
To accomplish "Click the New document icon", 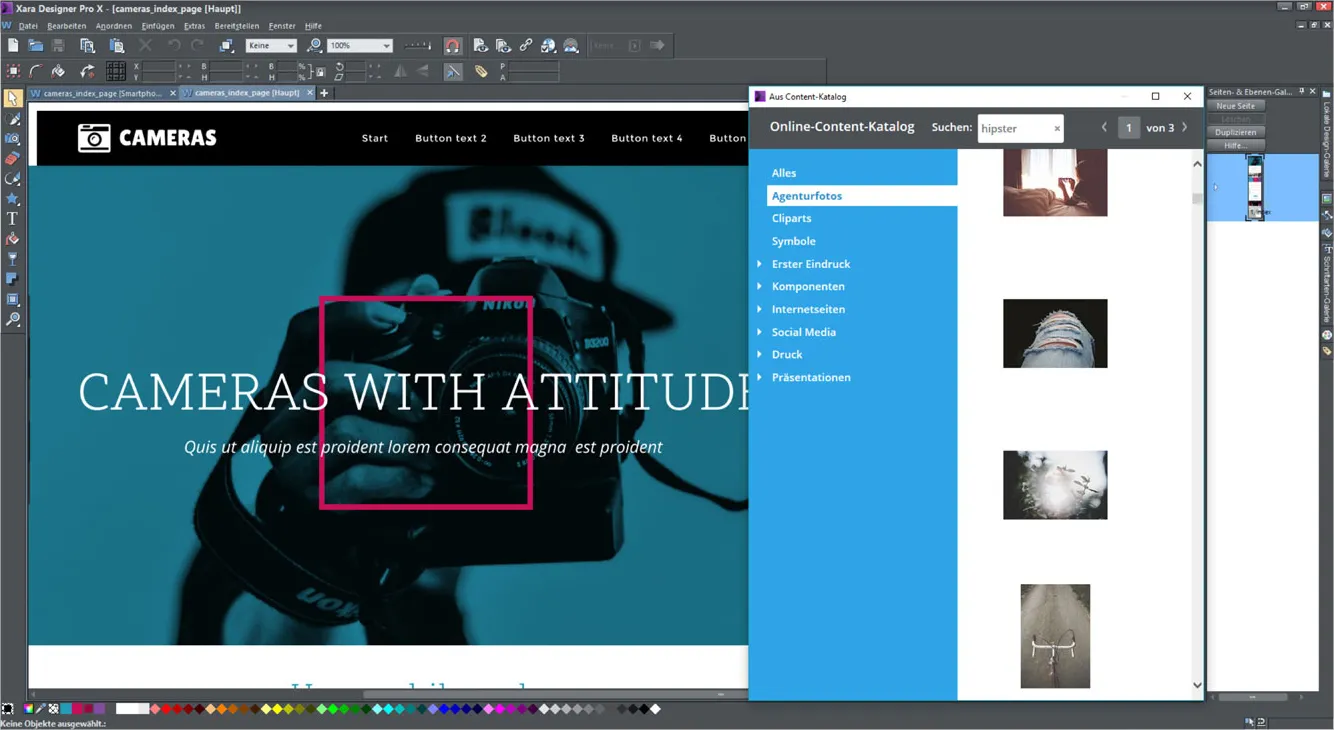I will pyautogui.click(x=13, y=45).
